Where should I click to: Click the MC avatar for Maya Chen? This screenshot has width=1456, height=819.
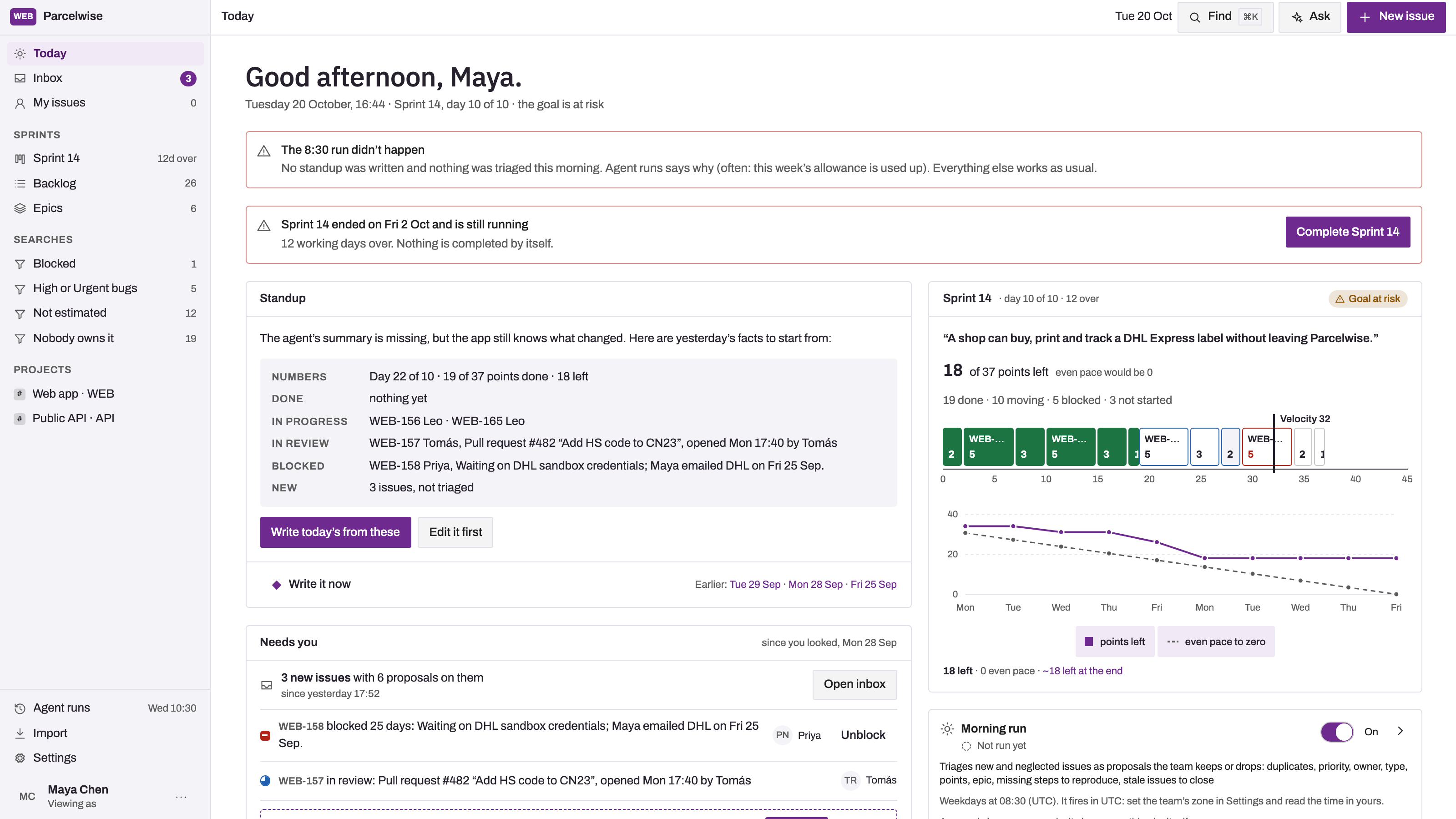pyautogui.click(x=27, y=796)
